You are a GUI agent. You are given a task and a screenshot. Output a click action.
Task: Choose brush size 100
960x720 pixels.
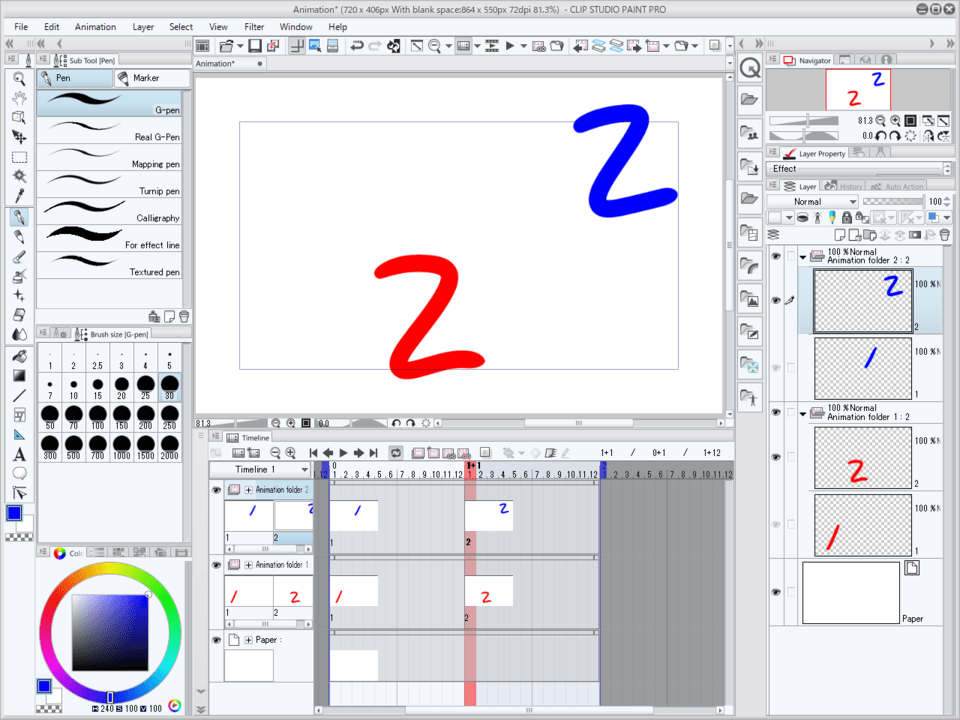click(x=98, y=419)
